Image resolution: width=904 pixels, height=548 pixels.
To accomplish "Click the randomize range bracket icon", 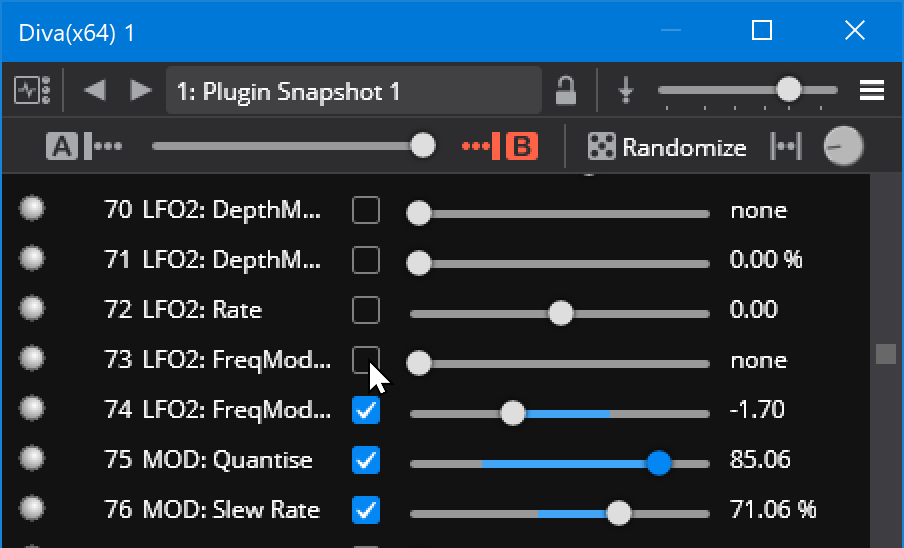I will coord(786,146).
